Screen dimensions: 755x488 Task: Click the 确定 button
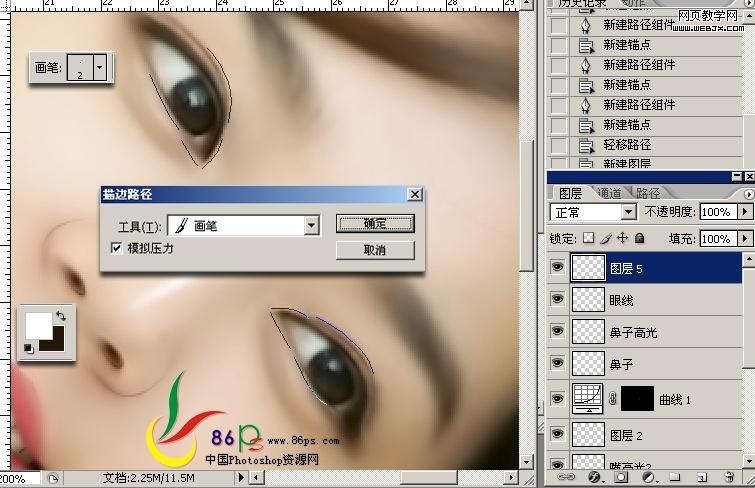[x=375, y=224]
